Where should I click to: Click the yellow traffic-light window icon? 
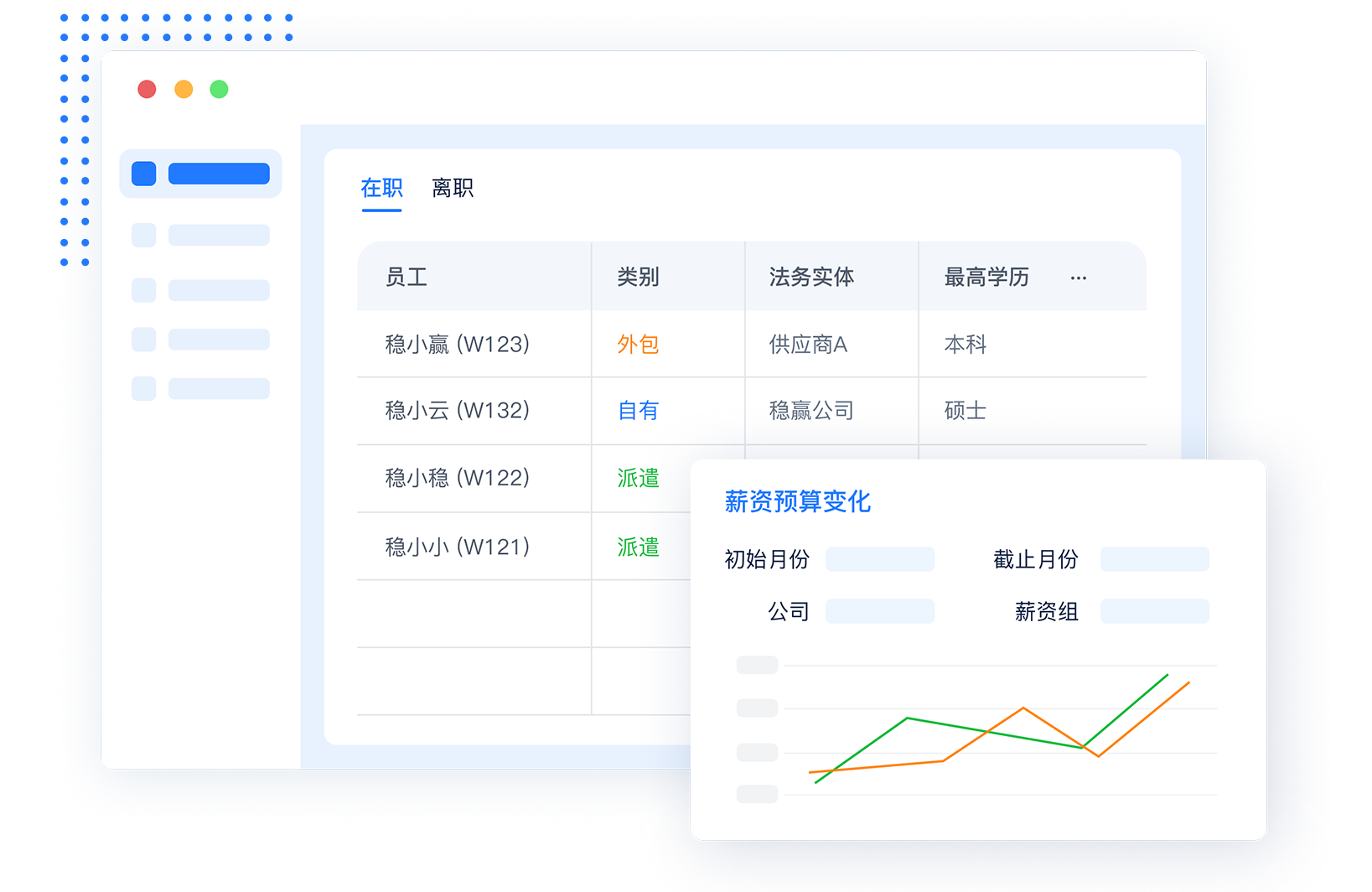coord(184,89)
